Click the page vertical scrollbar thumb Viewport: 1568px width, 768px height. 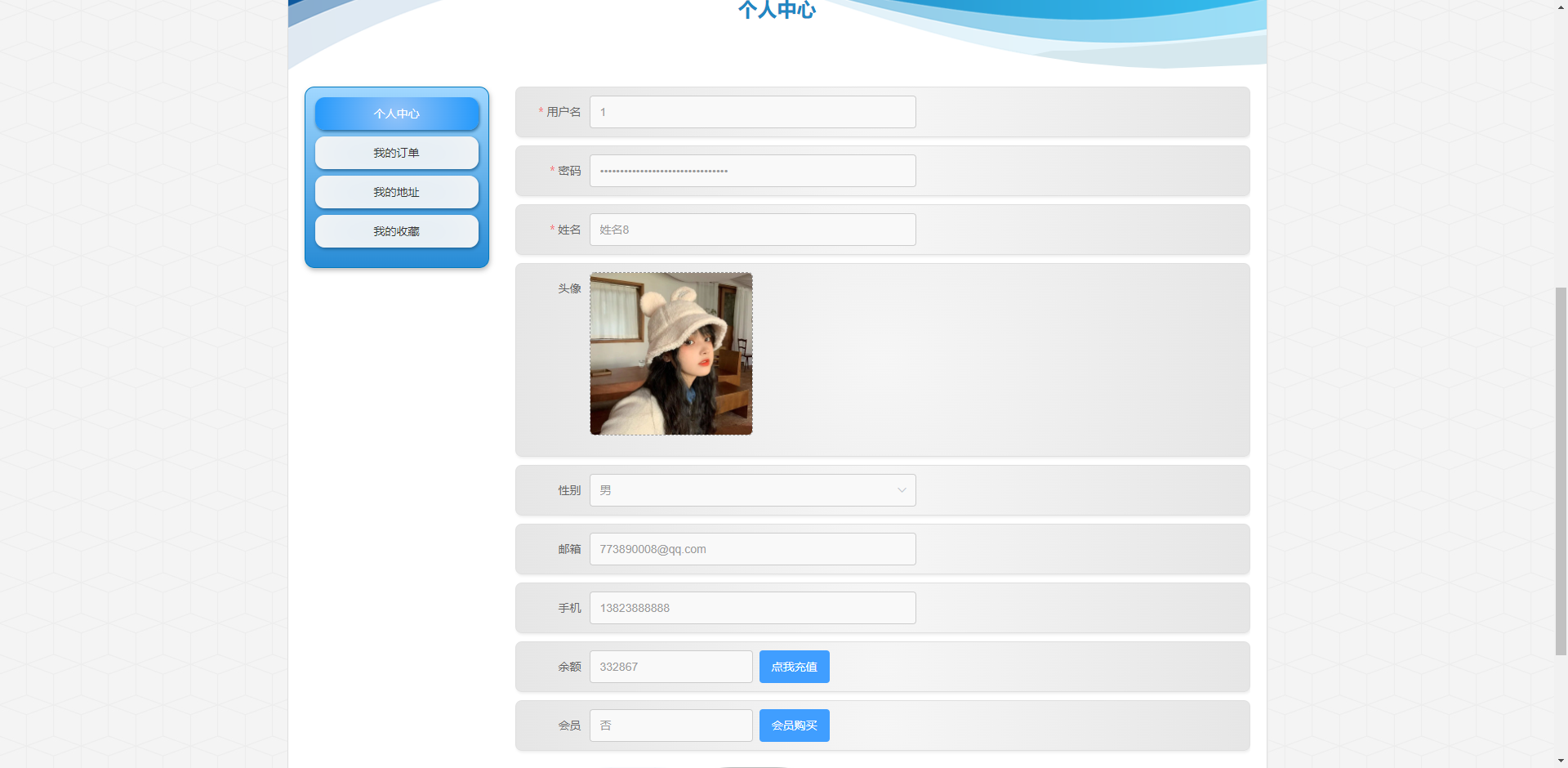point(1561,471)
